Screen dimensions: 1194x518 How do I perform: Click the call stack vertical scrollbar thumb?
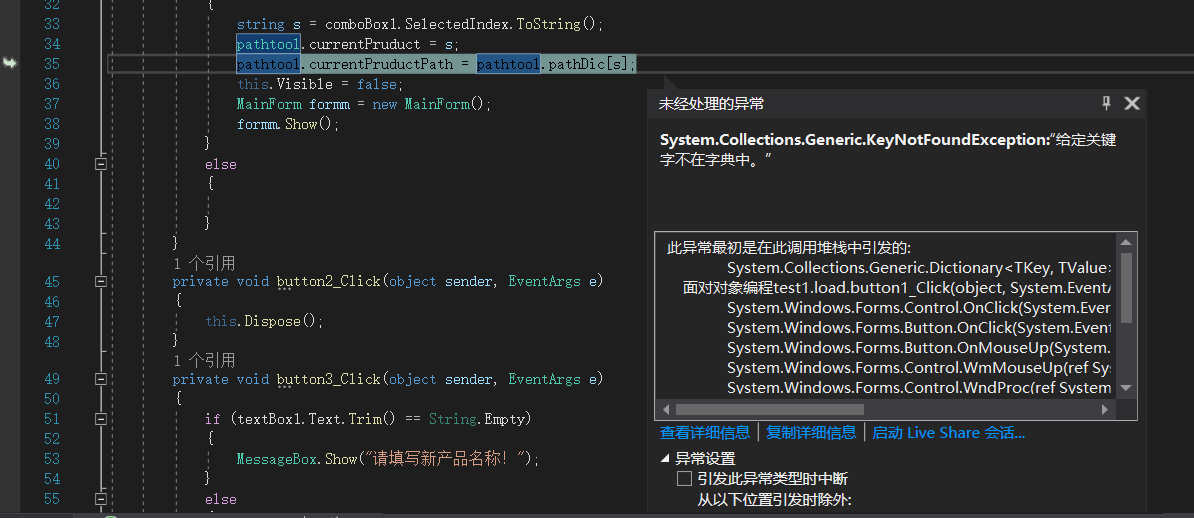(1126, 287)
